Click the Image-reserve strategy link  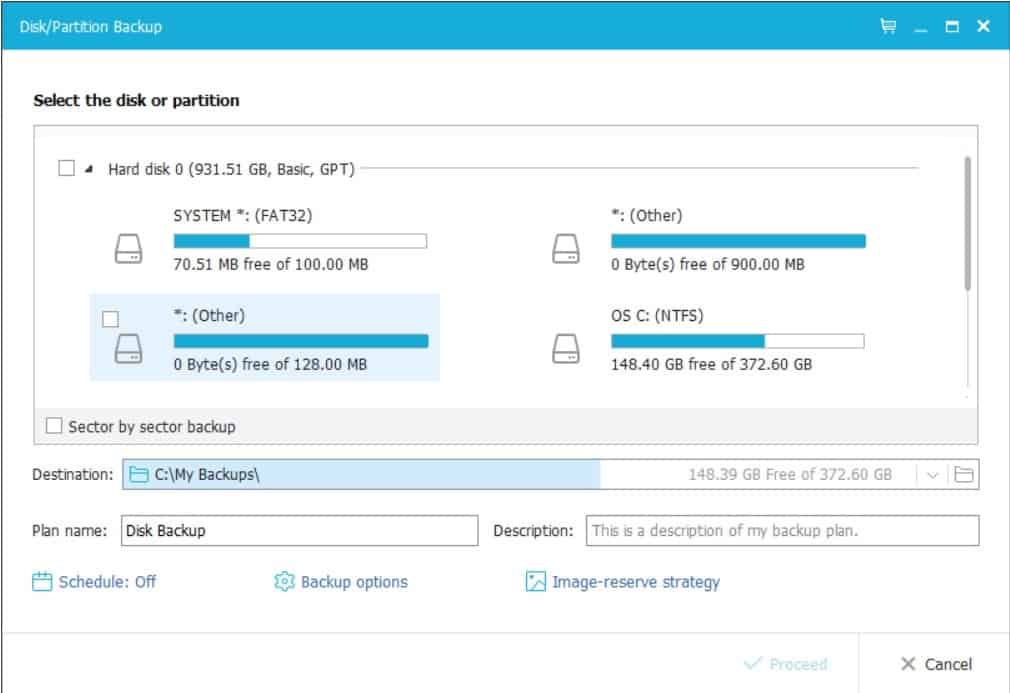[x=636, y=582]
